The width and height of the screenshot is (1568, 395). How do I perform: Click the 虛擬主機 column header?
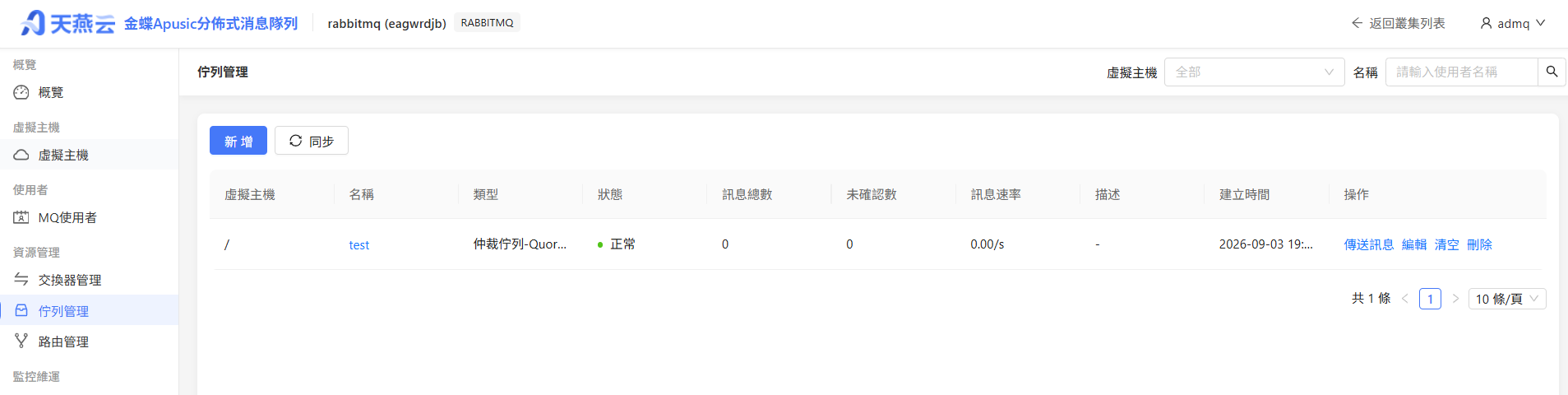tap(250, 194)
